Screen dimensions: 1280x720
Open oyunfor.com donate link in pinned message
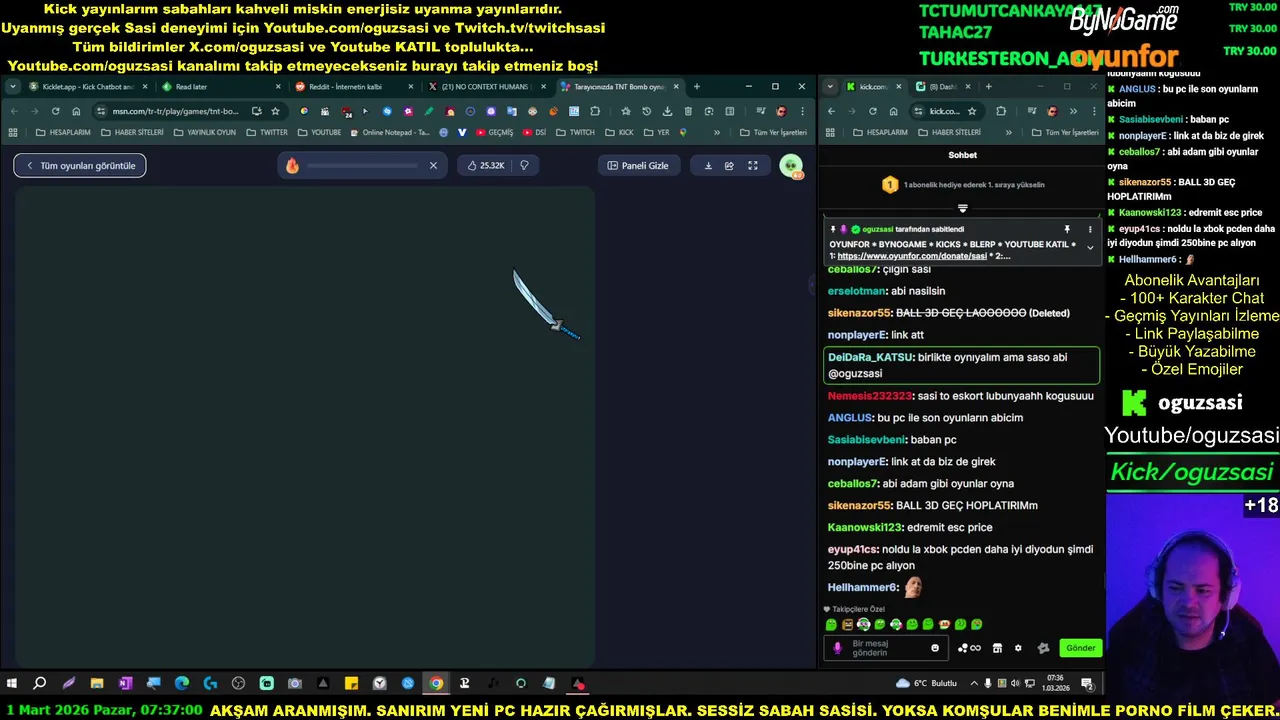click(x=912, y=257)
